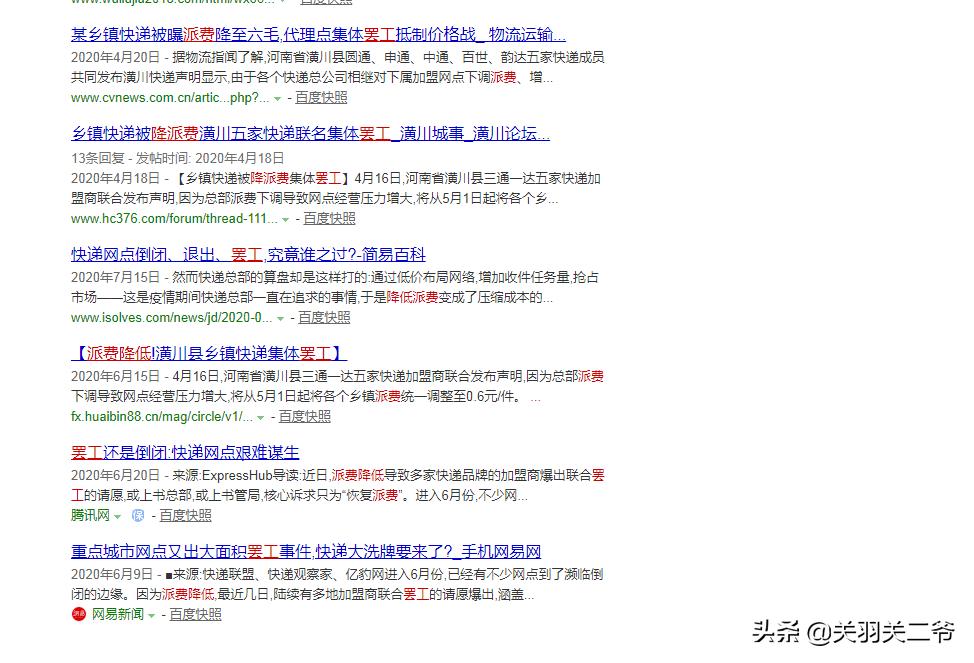
Task: Click the fx.huaibin88.cn/mag/circle/v1 URL text
Action: click(162, 416)
